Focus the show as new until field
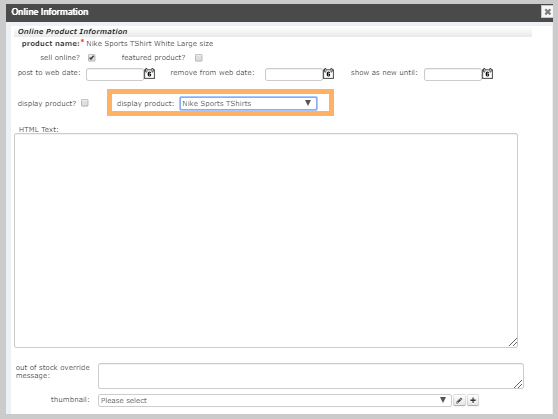The width and height of the screenshot is (558, 419). 453,74
